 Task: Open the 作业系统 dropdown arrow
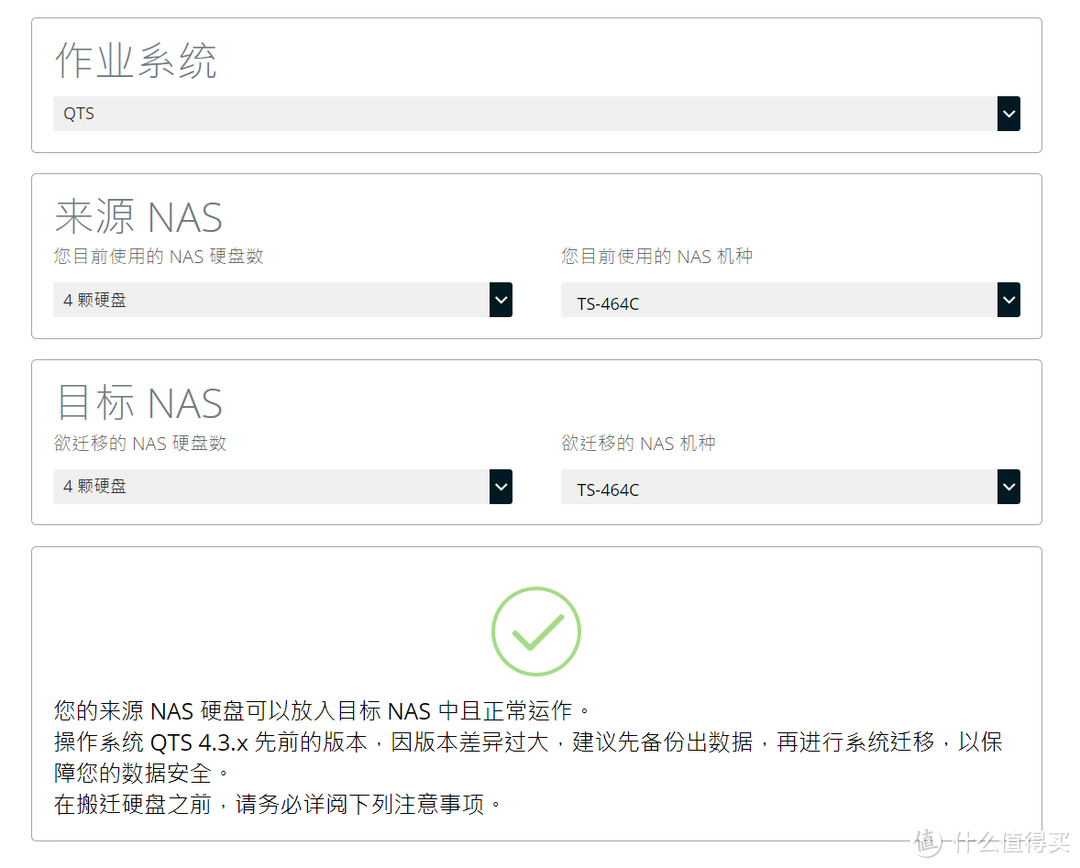click(1009, 113)
